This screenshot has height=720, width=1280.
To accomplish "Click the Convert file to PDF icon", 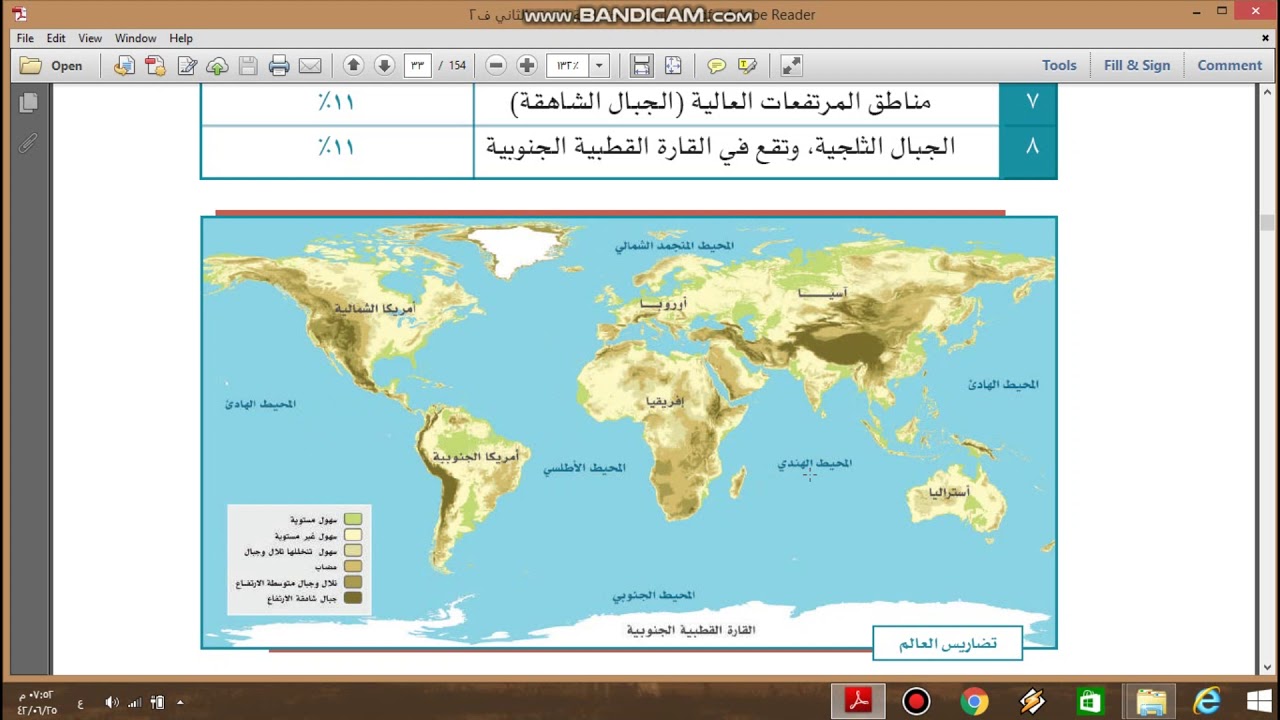I will click(x=124, y=66).
